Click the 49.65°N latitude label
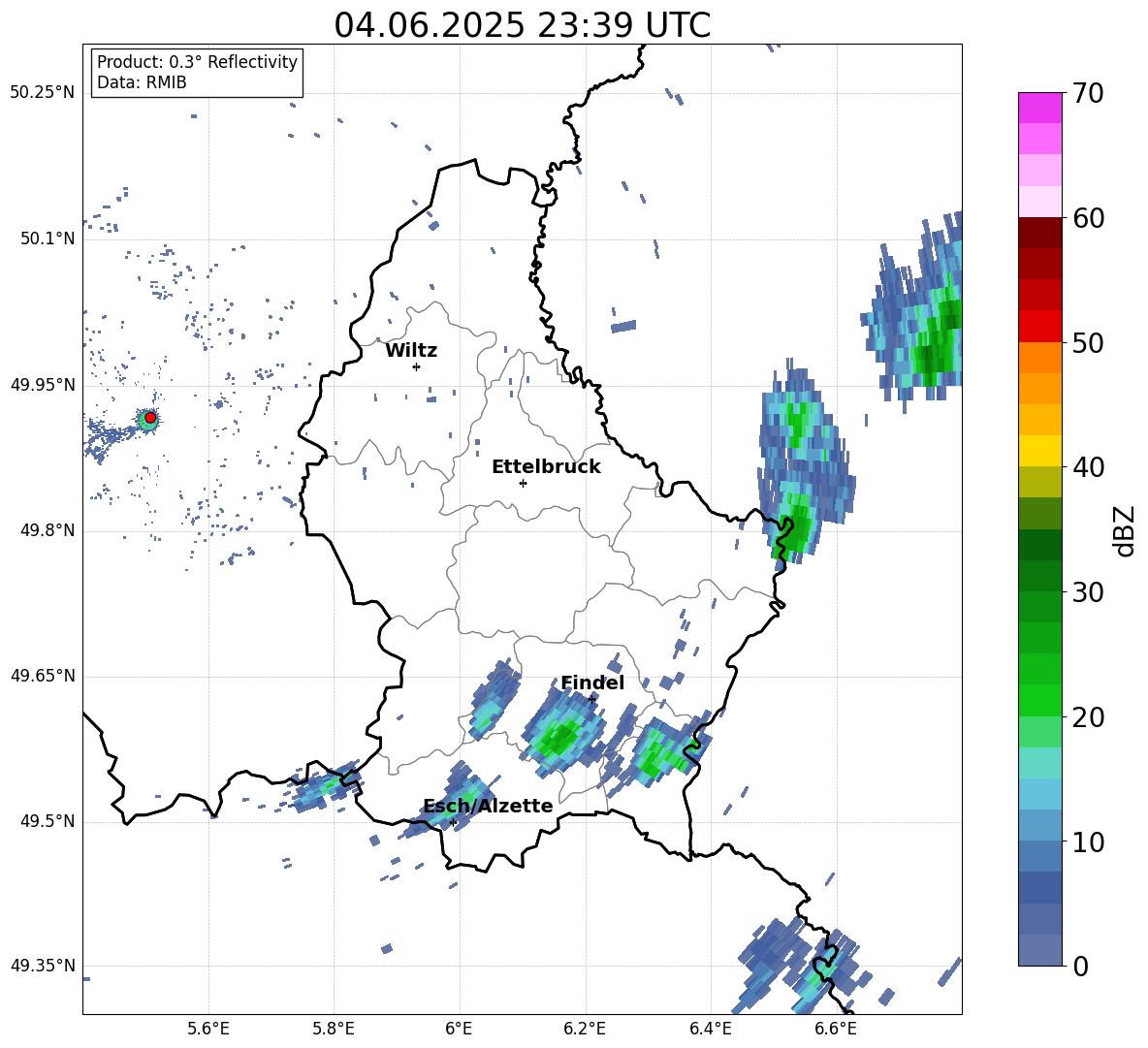Screen dimensions: 1148x1048 point(43,676)
